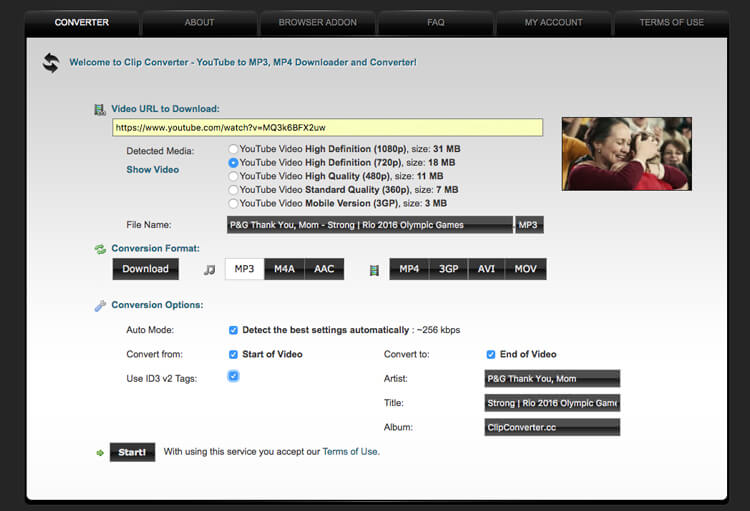Open the Terms of Use link
Viewport: 750px width, 511px height.
coord(350,452)
